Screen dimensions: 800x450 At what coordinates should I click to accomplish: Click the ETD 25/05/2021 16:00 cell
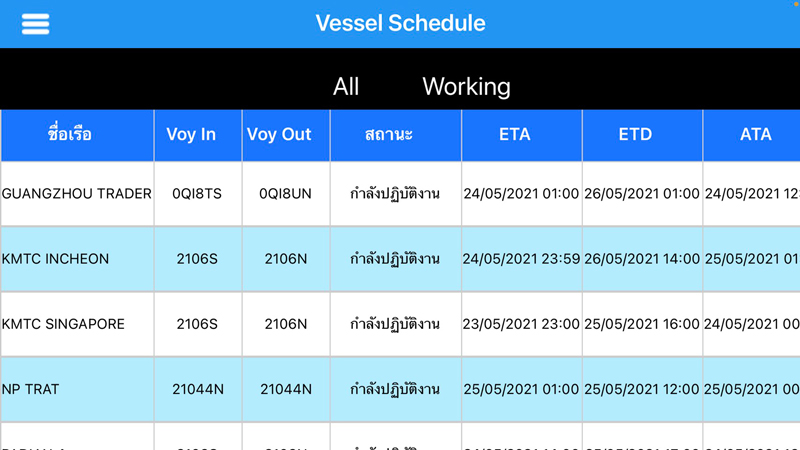tap(641, 324)
